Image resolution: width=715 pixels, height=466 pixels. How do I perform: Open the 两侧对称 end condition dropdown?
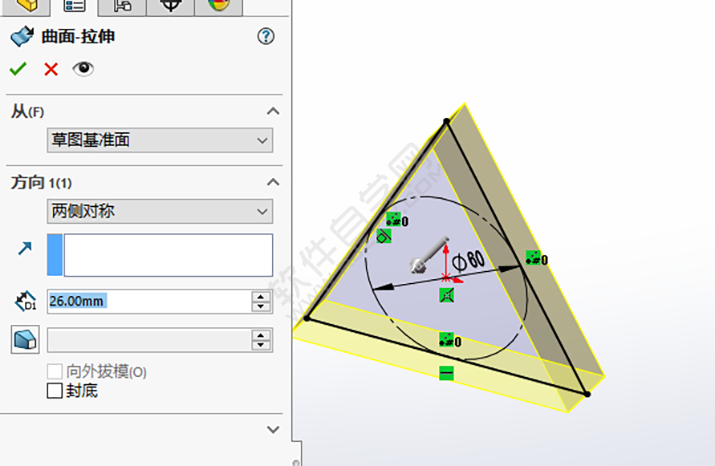click(x=160, y=211)
